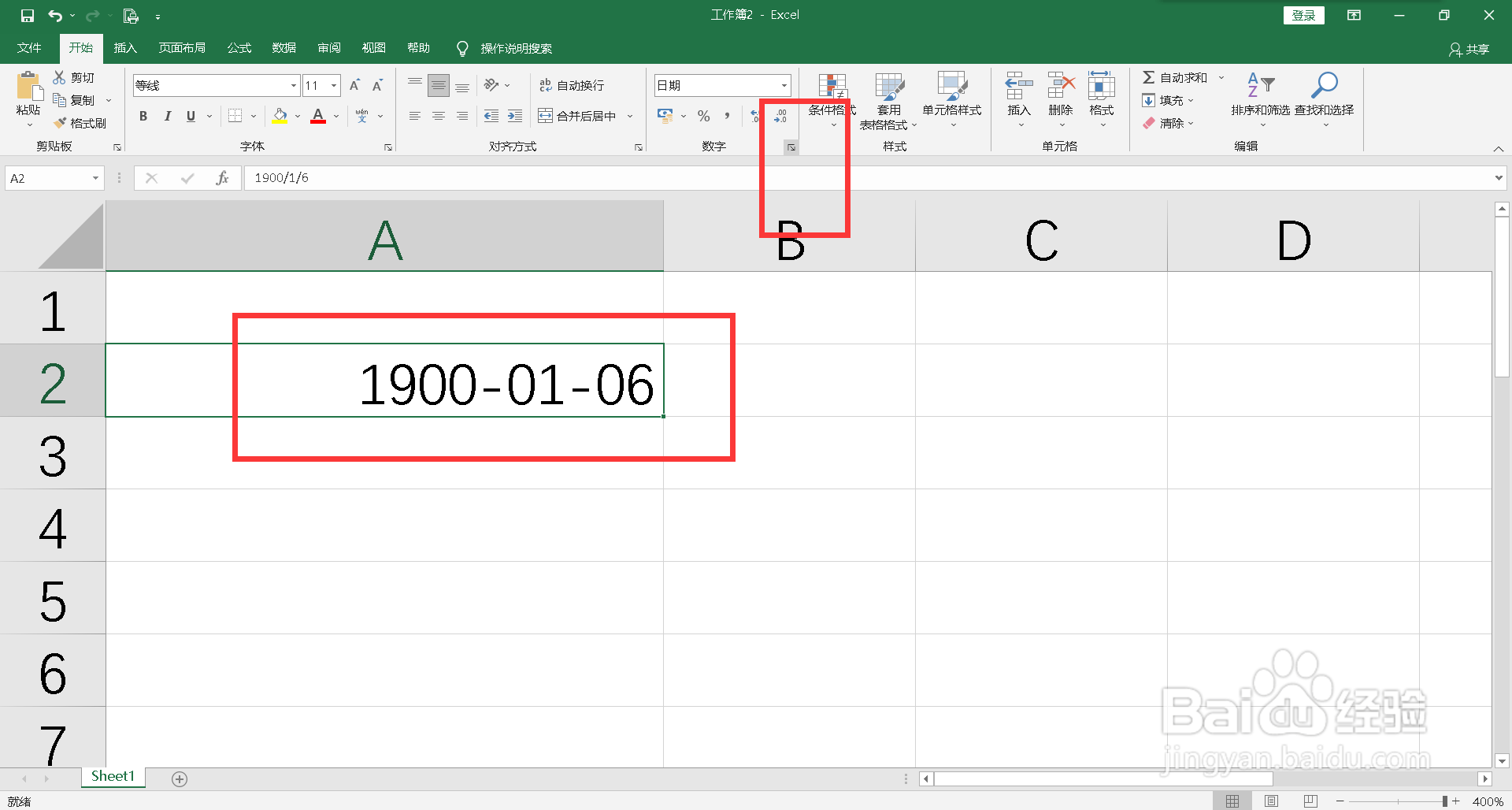Click the decrease decimal icon

pyautogui.click(x=780, y=116)
